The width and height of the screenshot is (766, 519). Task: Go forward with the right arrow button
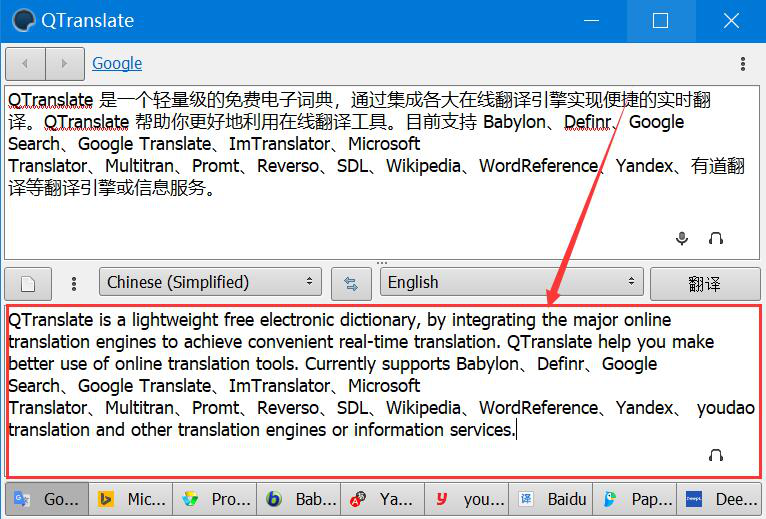[65, 64]
